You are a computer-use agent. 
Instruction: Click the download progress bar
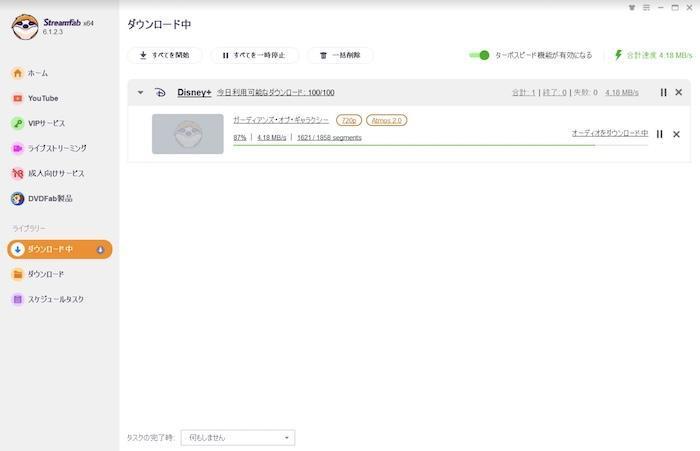[x=440, y=145]
